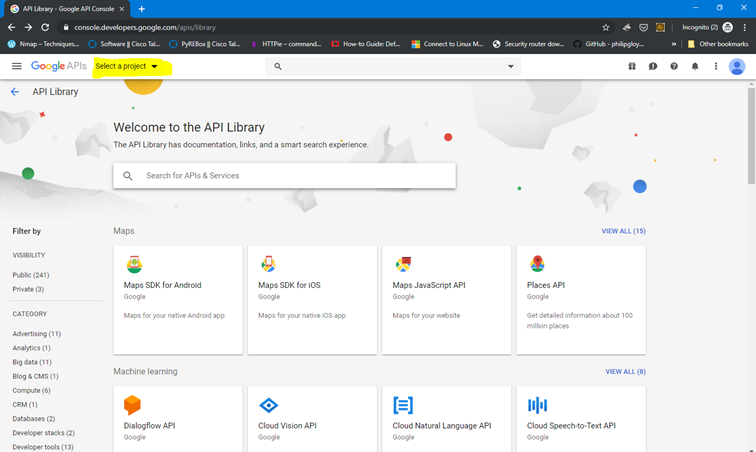Click the top header search box

click(393, 67)
